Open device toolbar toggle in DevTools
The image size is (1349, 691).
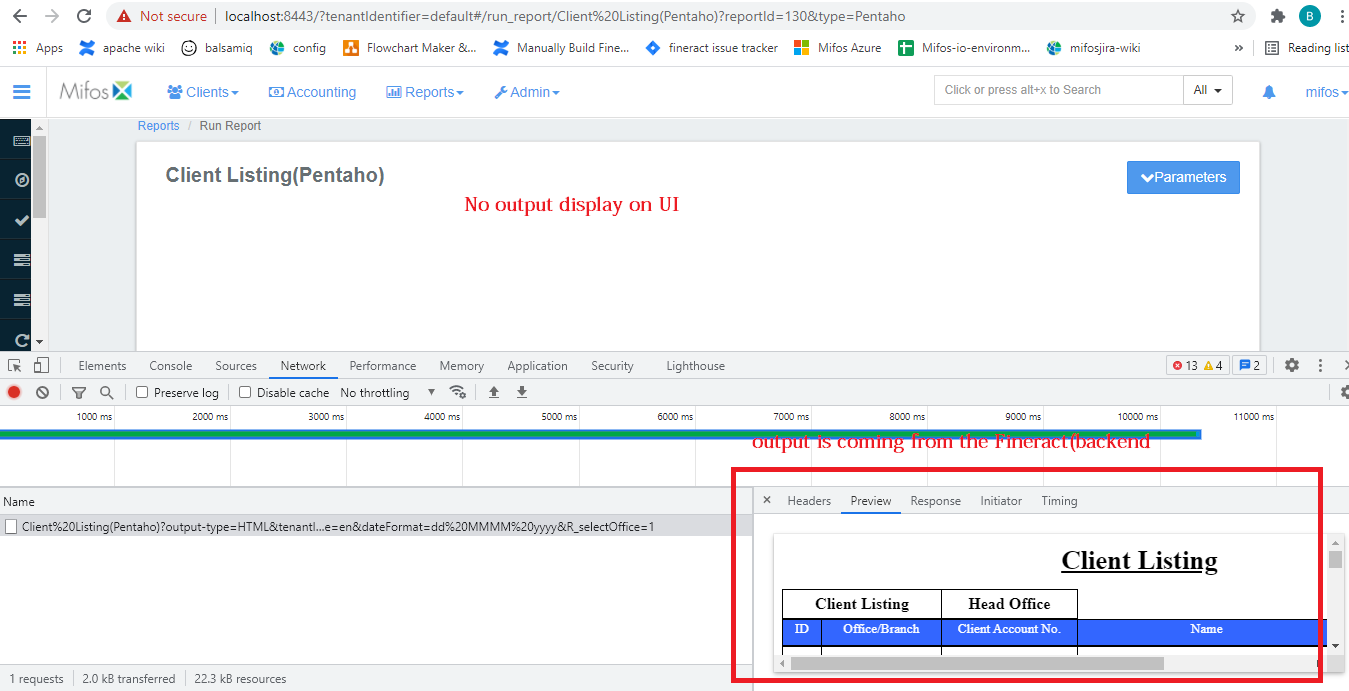coord(40,365)
